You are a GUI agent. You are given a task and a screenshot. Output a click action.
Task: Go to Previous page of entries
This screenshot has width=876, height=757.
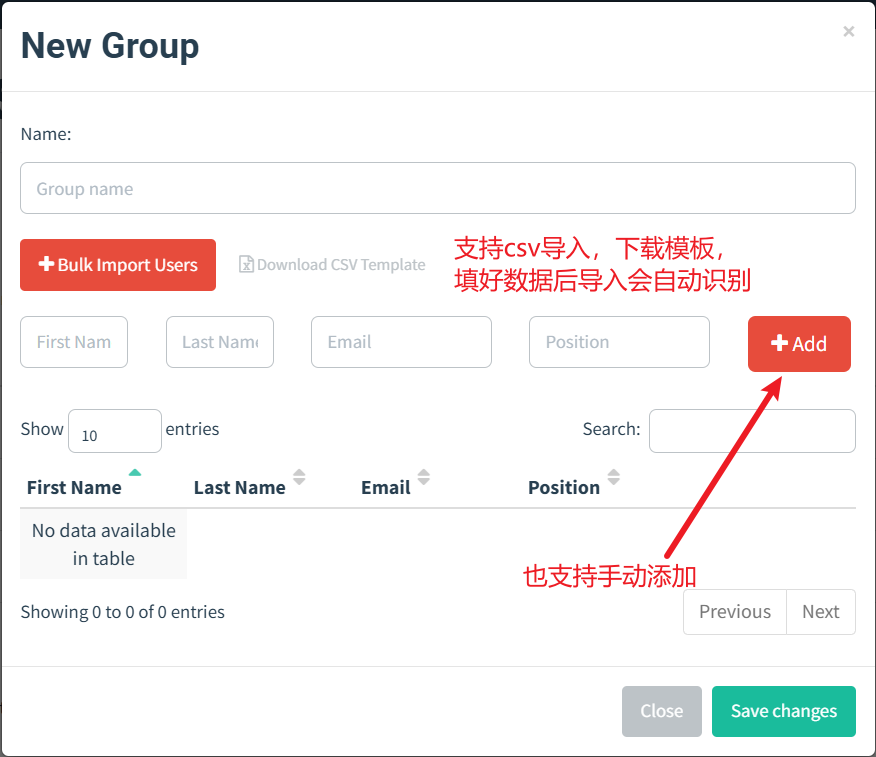click(x=735, y=612)
